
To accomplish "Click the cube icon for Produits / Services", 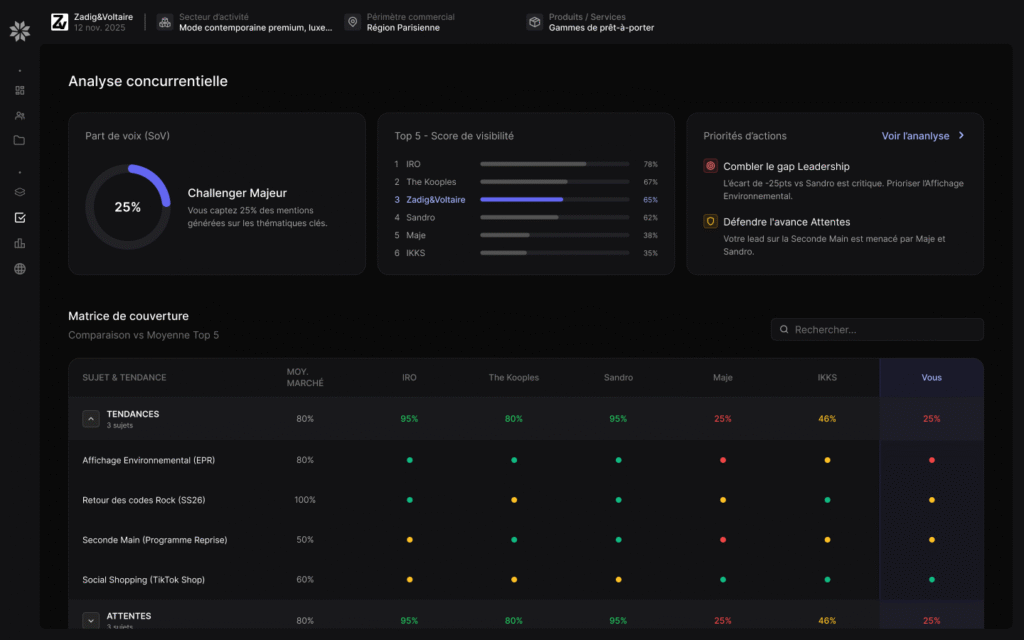I will [x=534, y=22].
